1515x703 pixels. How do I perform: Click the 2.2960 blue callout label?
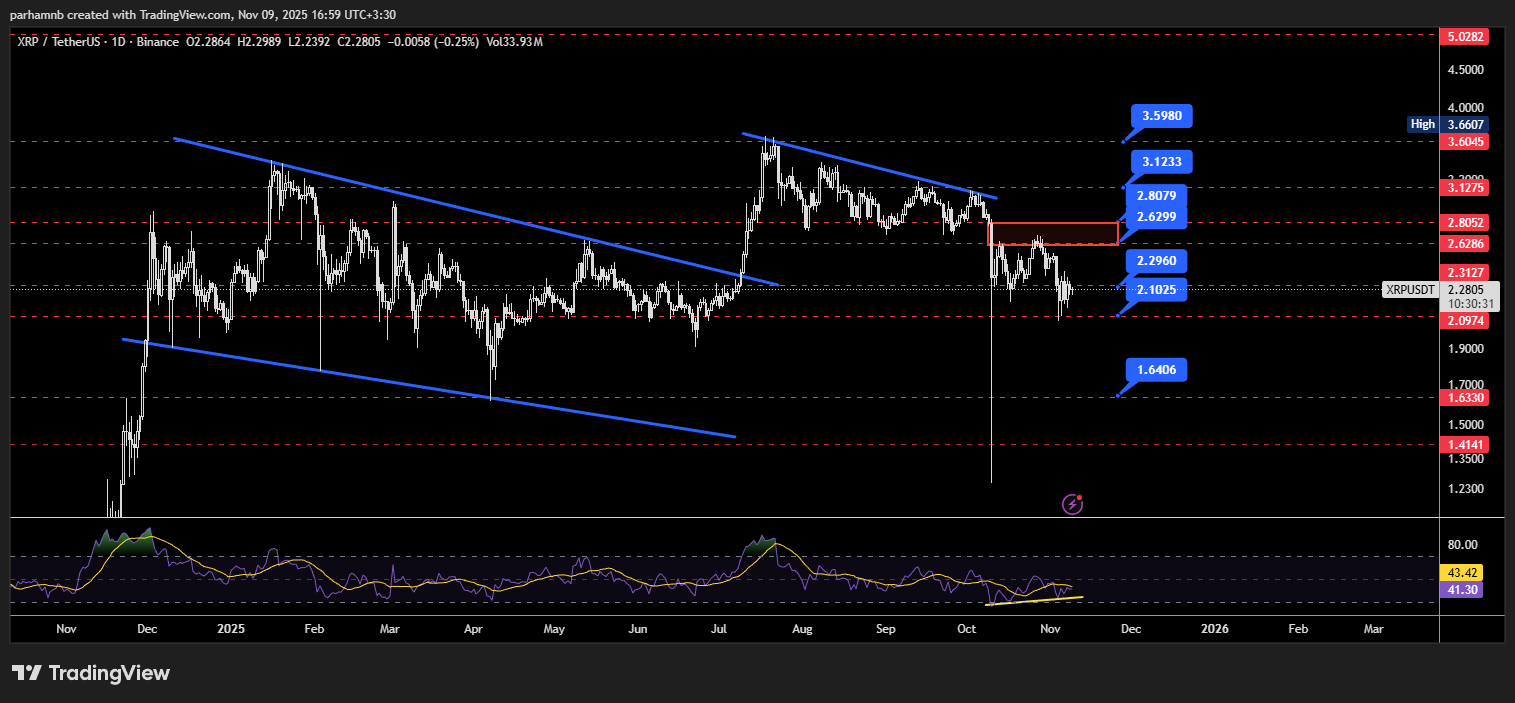1155,262
